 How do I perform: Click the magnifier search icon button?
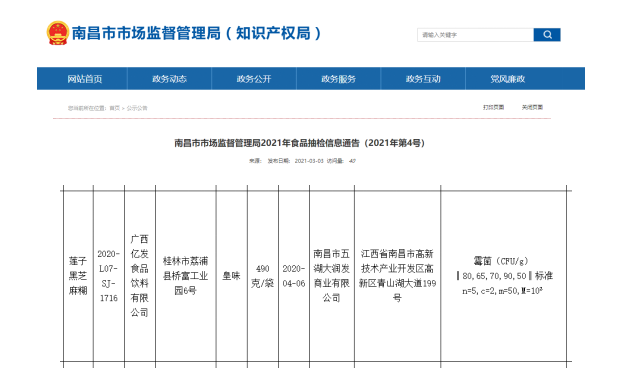coord(547,35)
